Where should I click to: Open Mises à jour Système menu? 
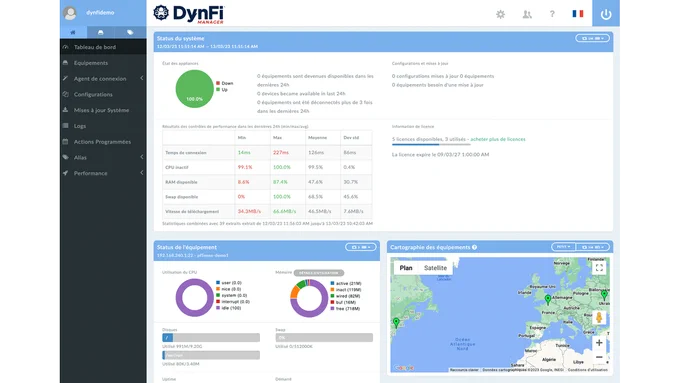click(103, 110)
